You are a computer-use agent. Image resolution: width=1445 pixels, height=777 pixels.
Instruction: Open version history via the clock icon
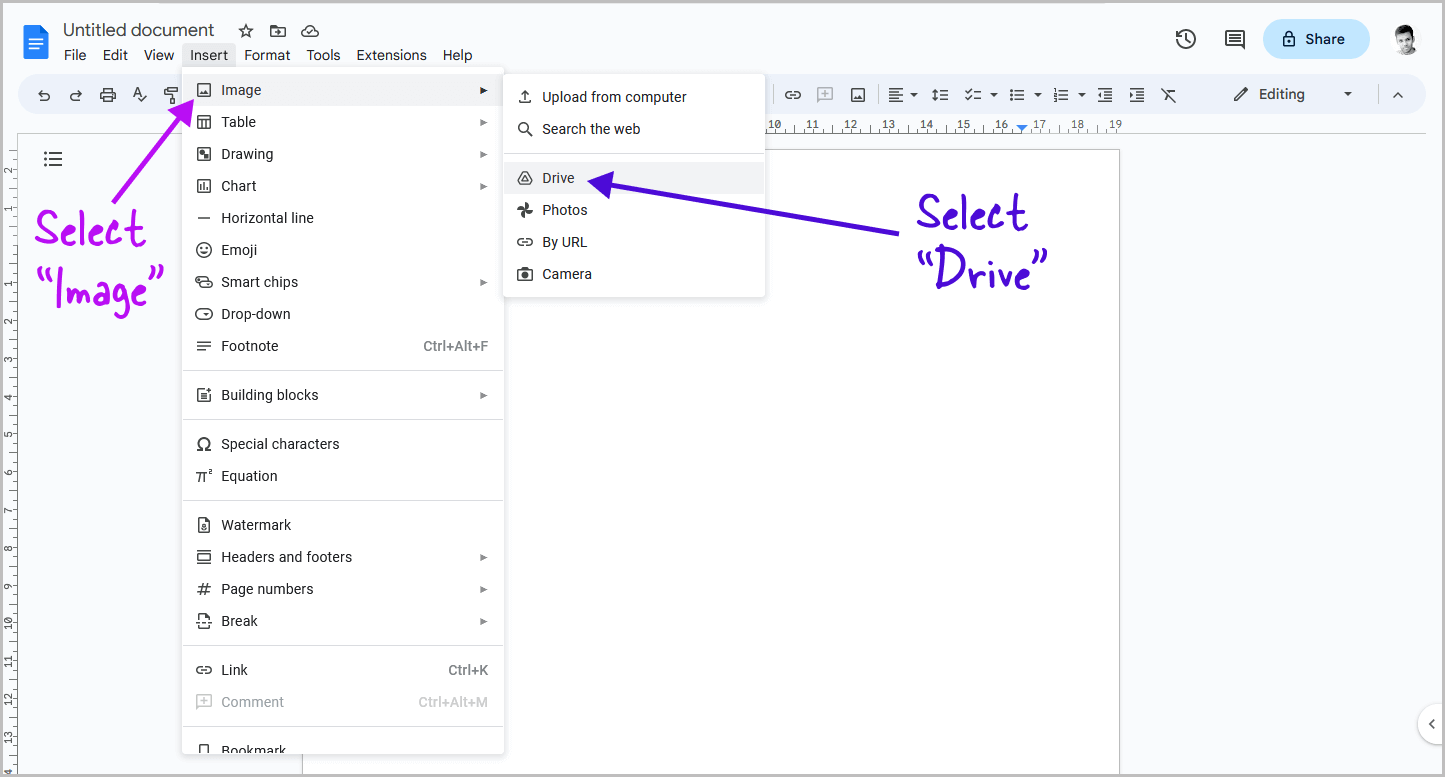[x=1186, y=39]
